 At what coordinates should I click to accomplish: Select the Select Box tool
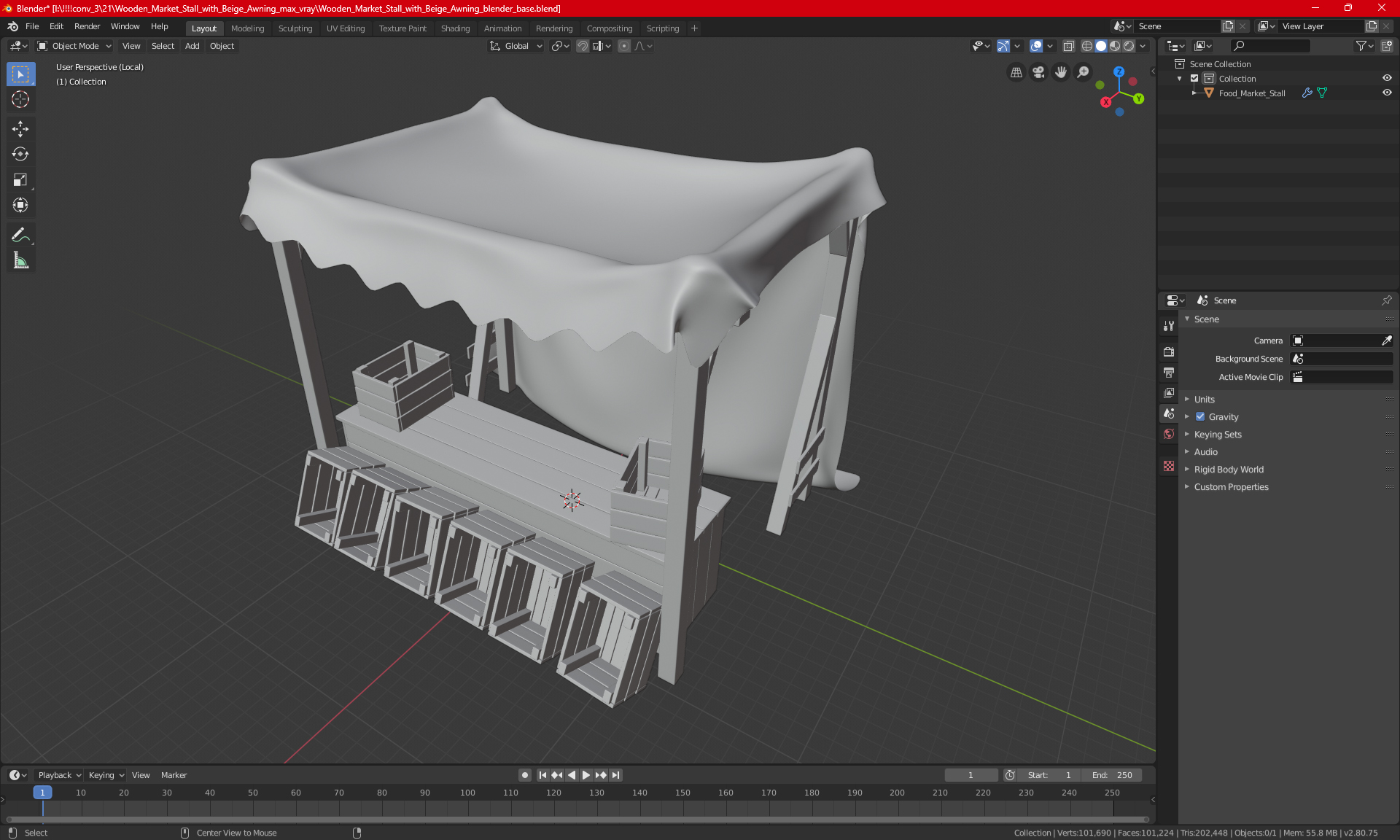coord(20,74)
